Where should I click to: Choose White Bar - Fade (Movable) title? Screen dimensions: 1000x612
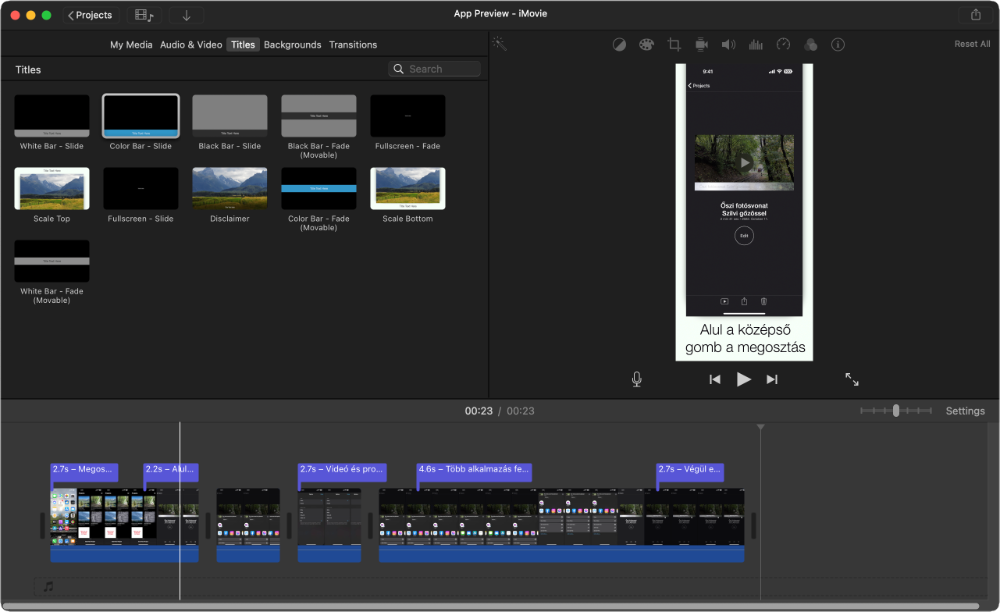coord(52,261)
